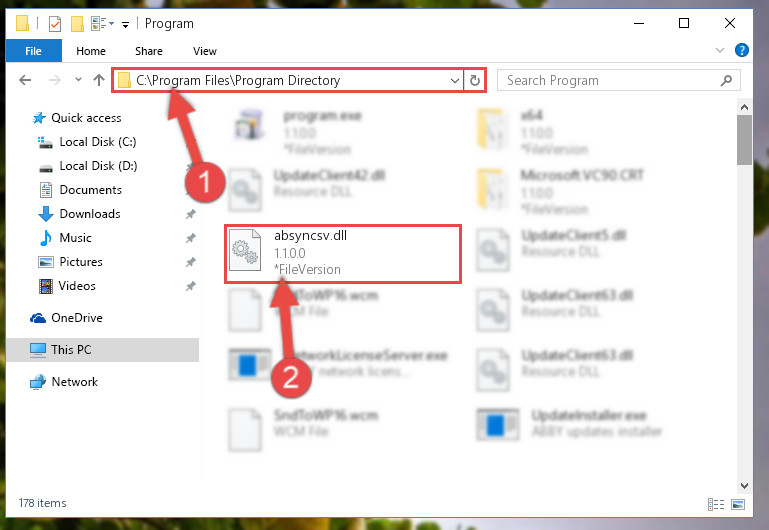Click the New folder quick access icon
Screen dimensions: 769x530
point(77,23)
